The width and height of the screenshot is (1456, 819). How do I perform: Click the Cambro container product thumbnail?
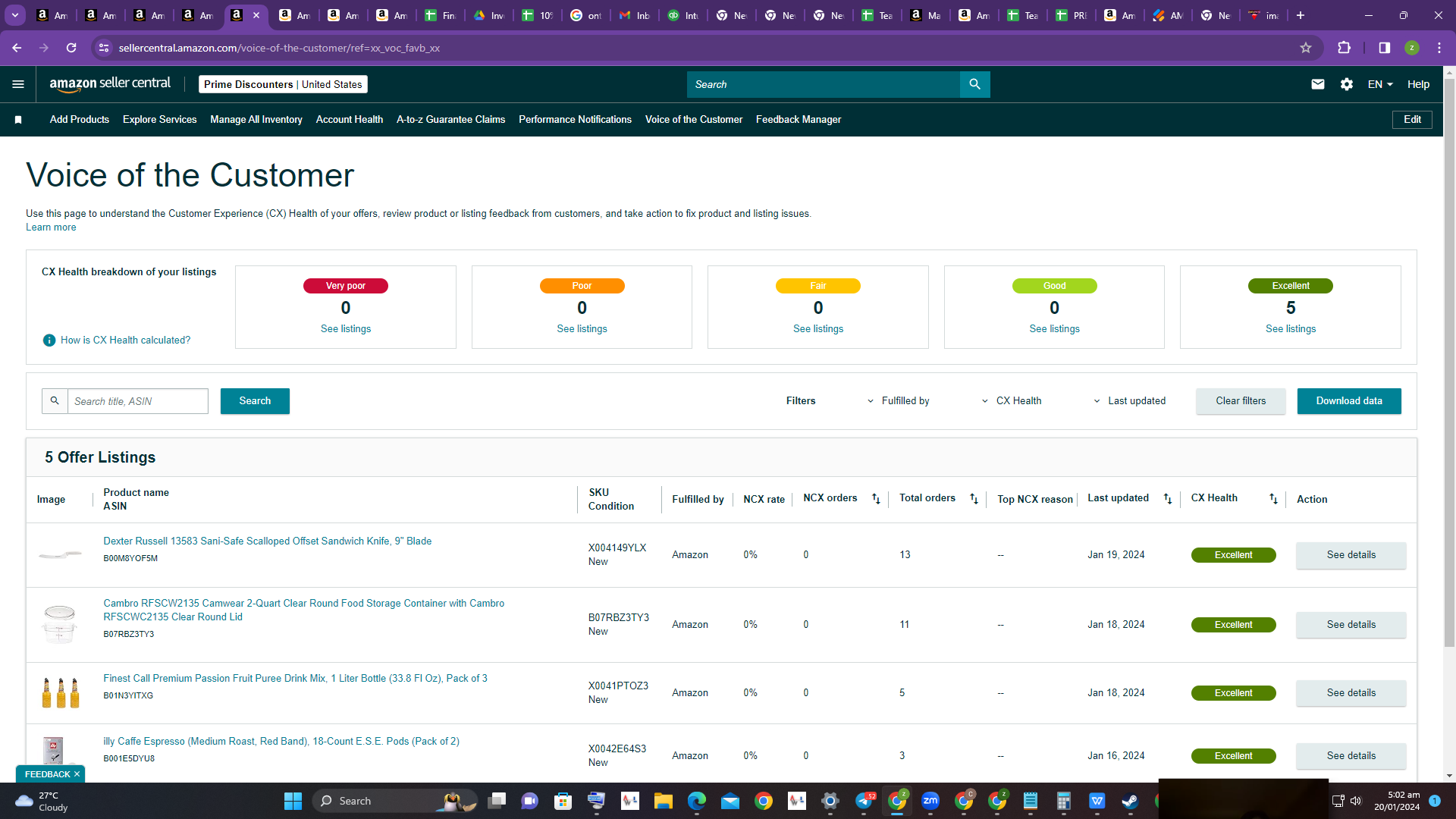click(x=60, y=624)
